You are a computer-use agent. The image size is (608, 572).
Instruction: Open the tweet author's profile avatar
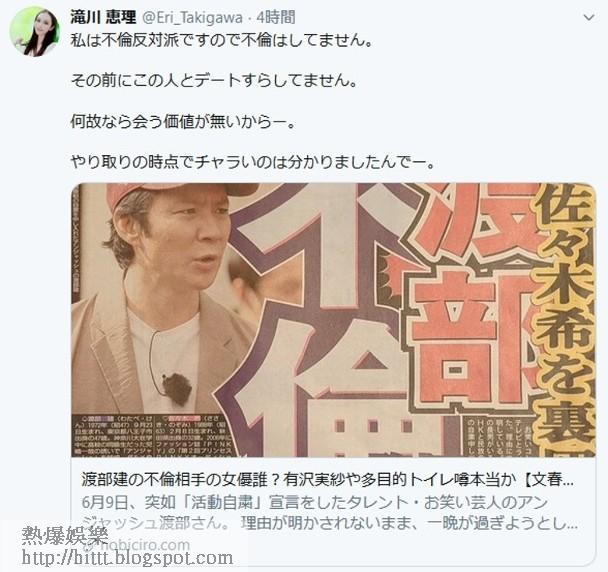tap(35, 31)
